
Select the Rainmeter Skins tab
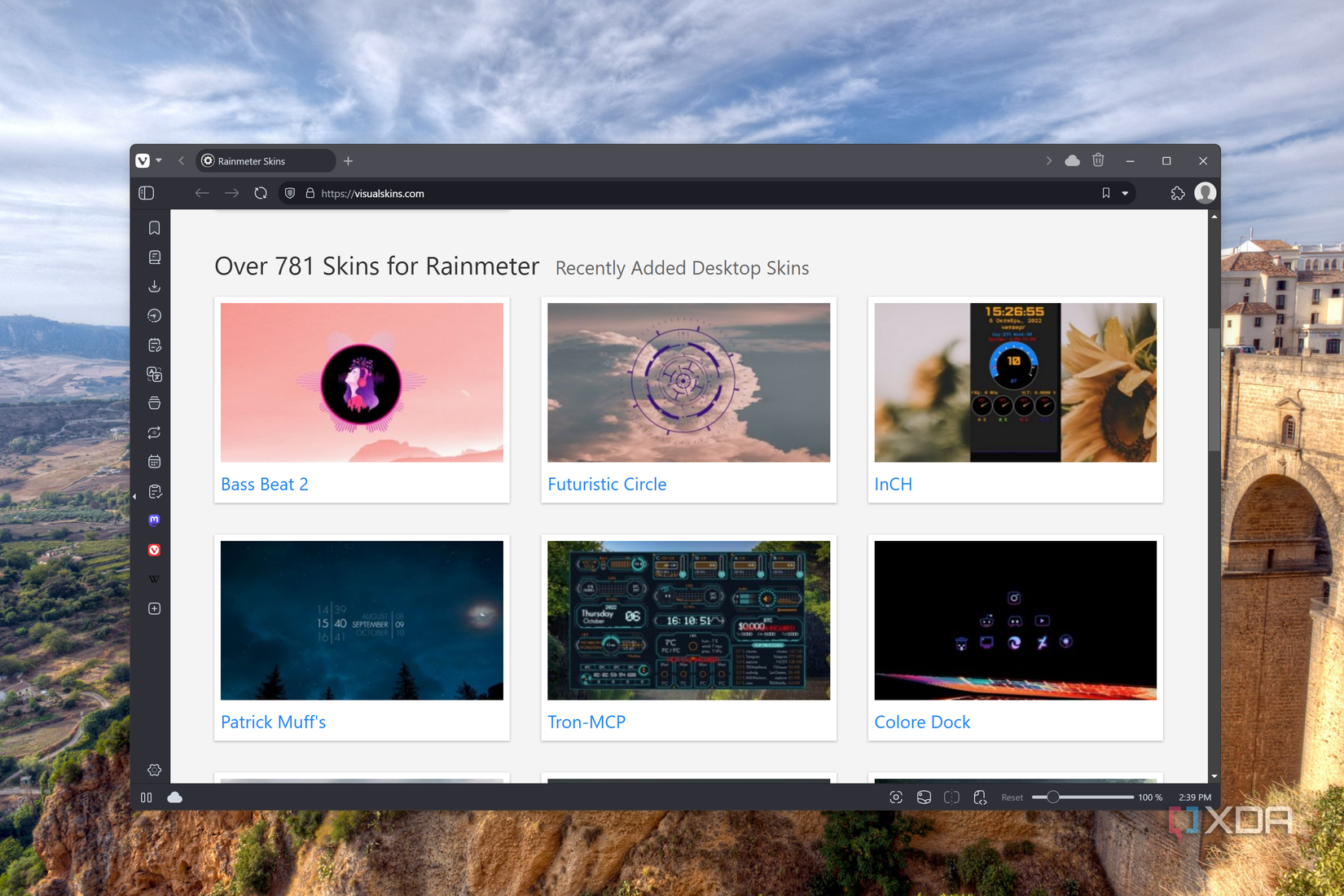click(x=265, y=160)
